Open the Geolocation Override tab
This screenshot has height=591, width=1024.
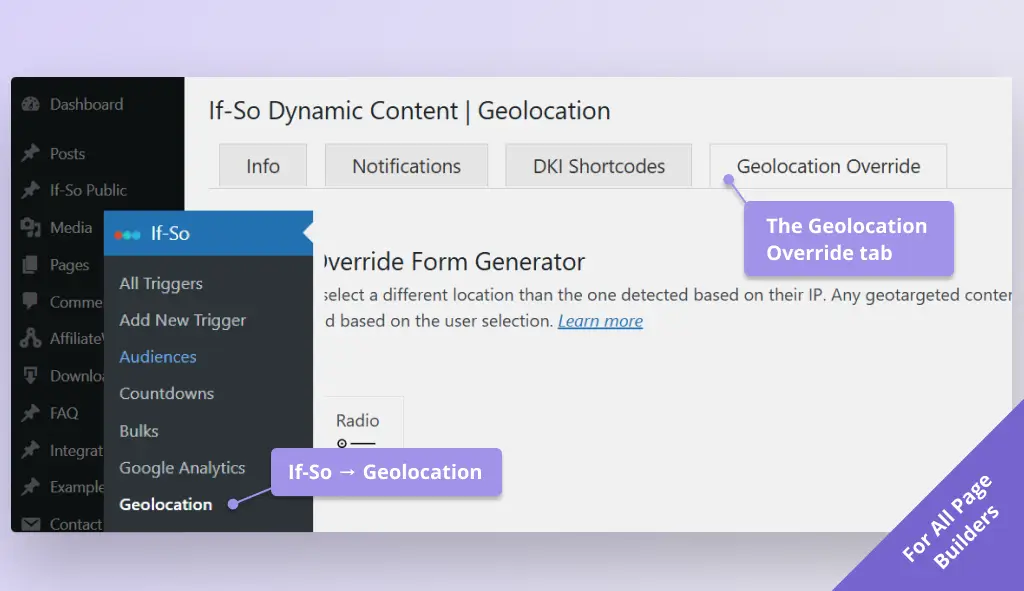pos(827,166)
